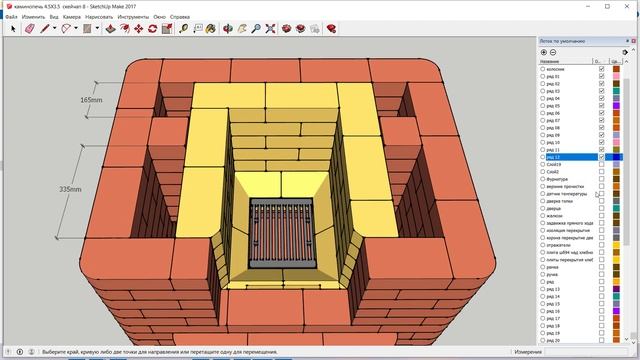This screenshot has height=360, width=640.
Task: Select the Zoom magnifier tool
Action: (x=256, y=29)
